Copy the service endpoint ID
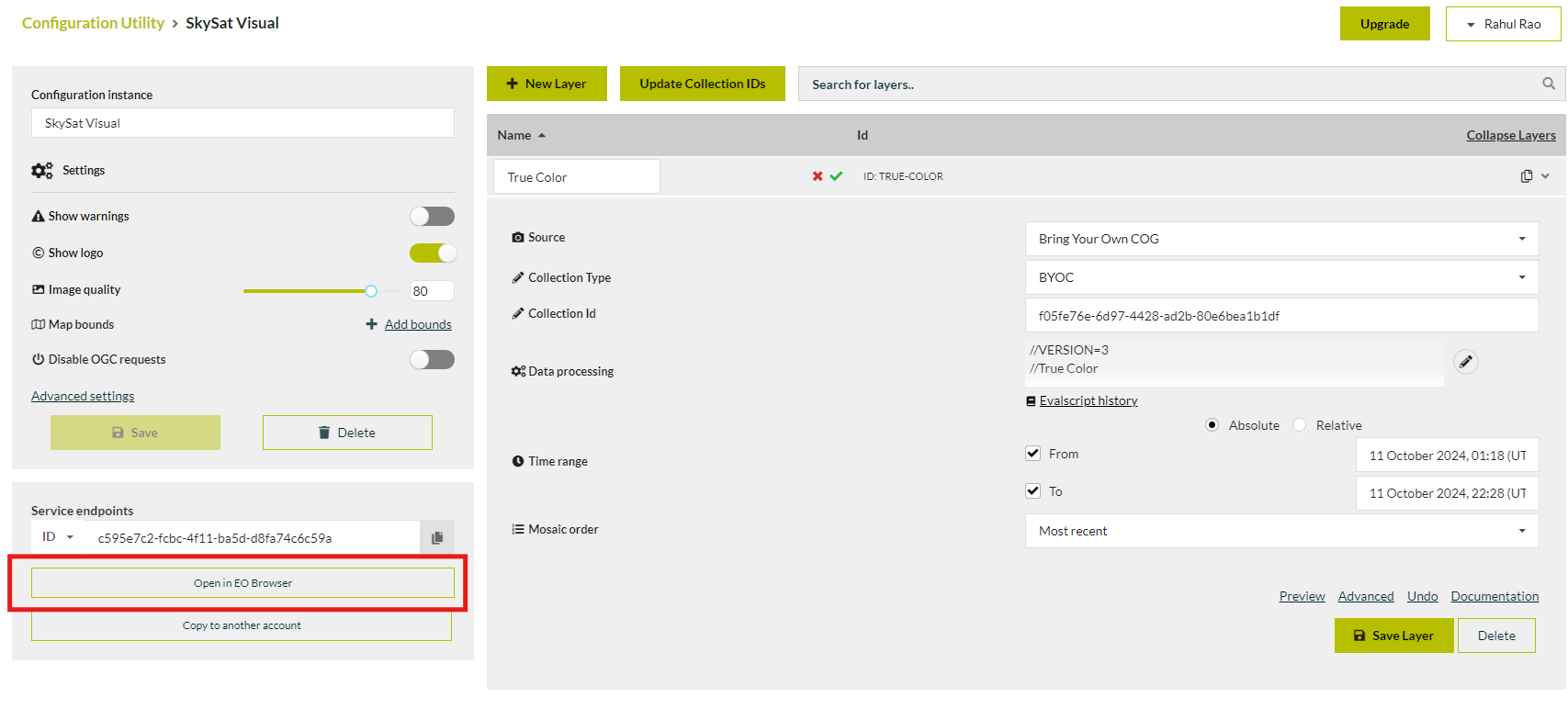1568x709 pixels. (437, 538)
